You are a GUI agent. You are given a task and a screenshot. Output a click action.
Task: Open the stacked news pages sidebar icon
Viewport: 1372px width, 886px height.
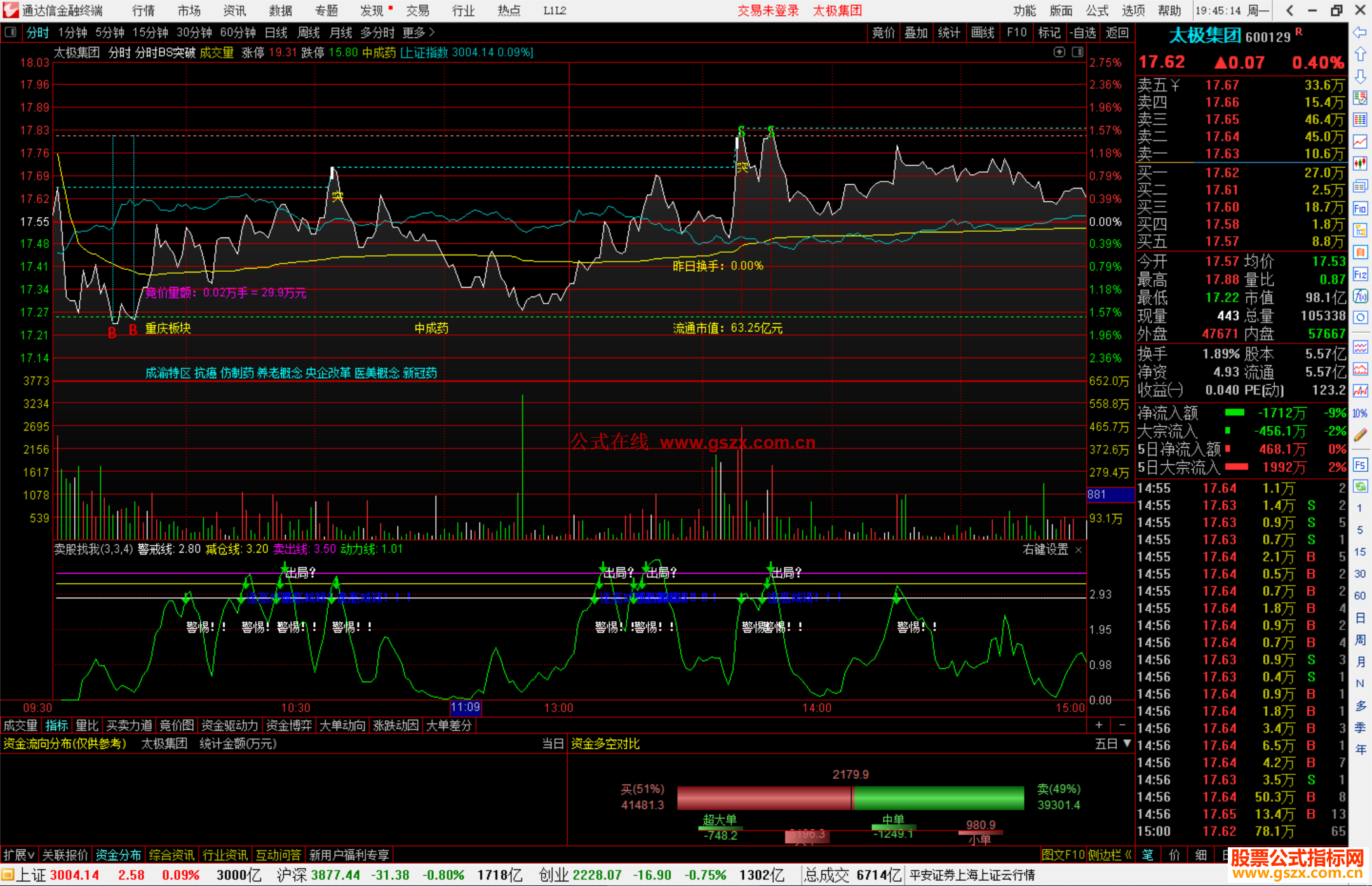point(1360,186)
